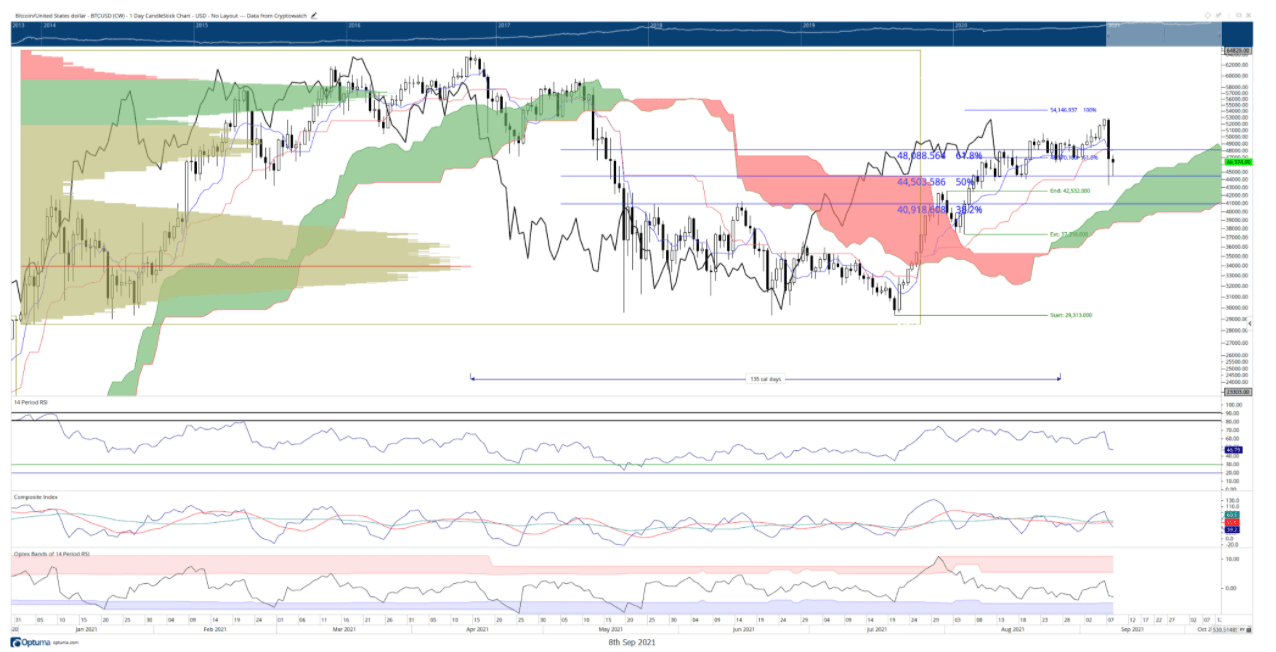Select the 40,918.608 38.2% Fibonacci label
The image size is (1276, 652).
pyautogui.click(x=941, y=210)
